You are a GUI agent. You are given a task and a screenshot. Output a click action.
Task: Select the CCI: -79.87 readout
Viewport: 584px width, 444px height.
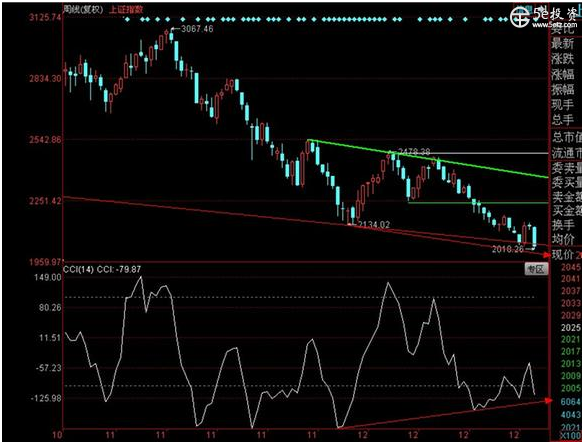(x=119, y=269)
